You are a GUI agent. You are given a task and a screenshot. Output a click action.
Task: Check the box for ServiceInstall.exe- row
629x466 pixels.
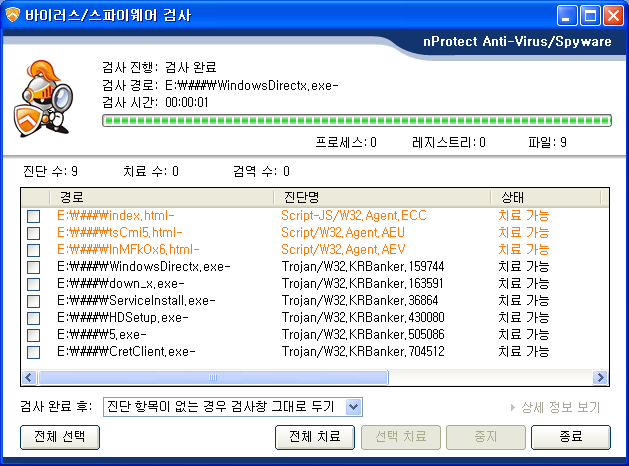click(x=33, y=301)
